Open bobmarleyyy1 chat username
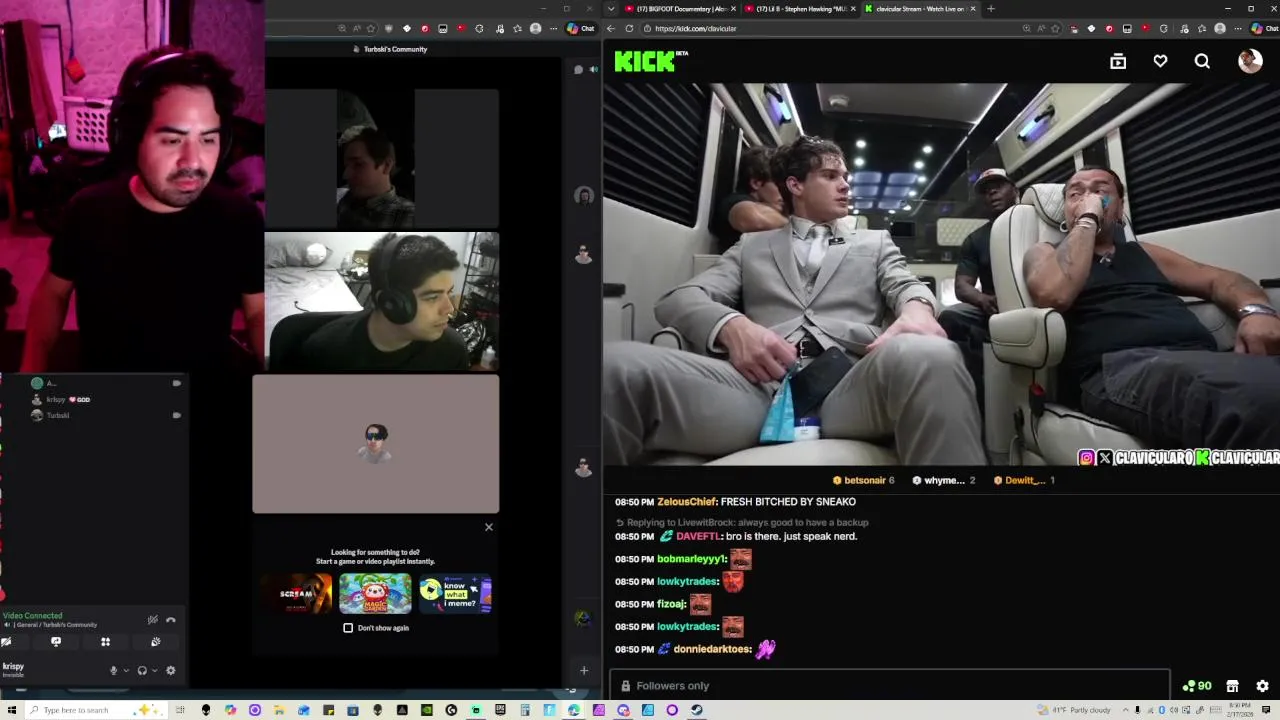 click(690, 559)
